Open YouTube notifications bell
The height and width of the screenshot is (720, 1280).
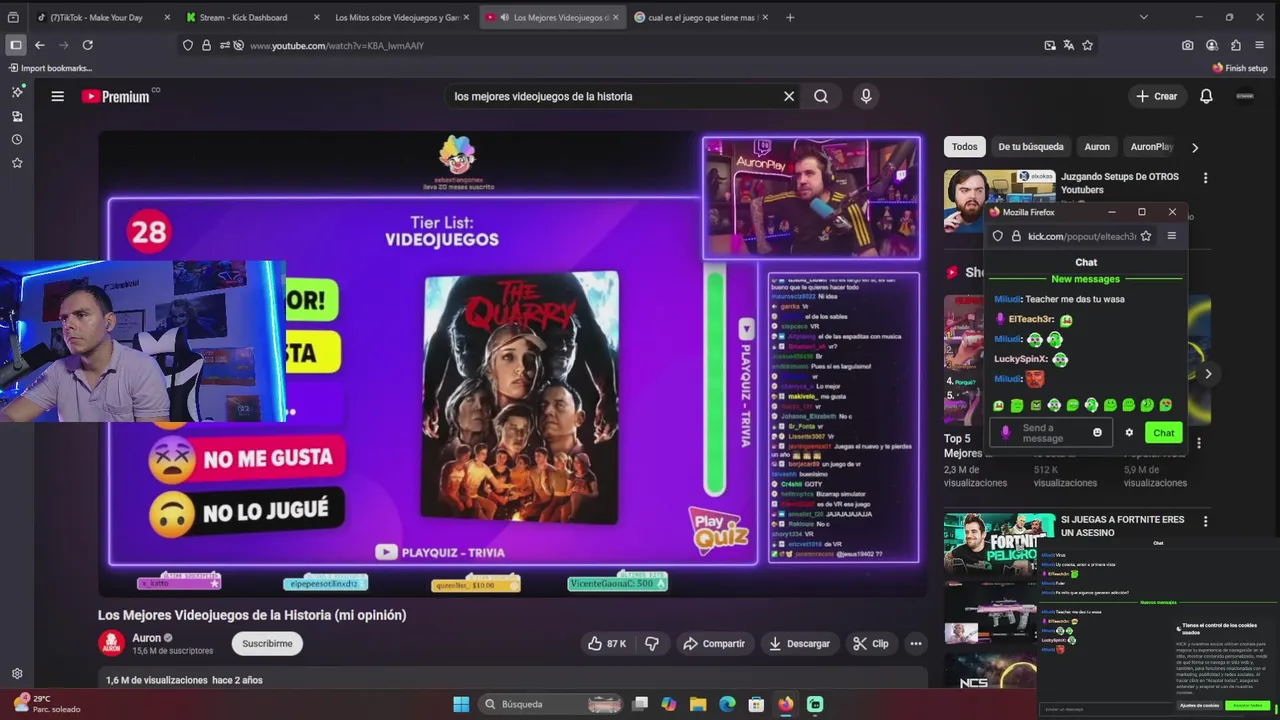tap(1206, 96)
